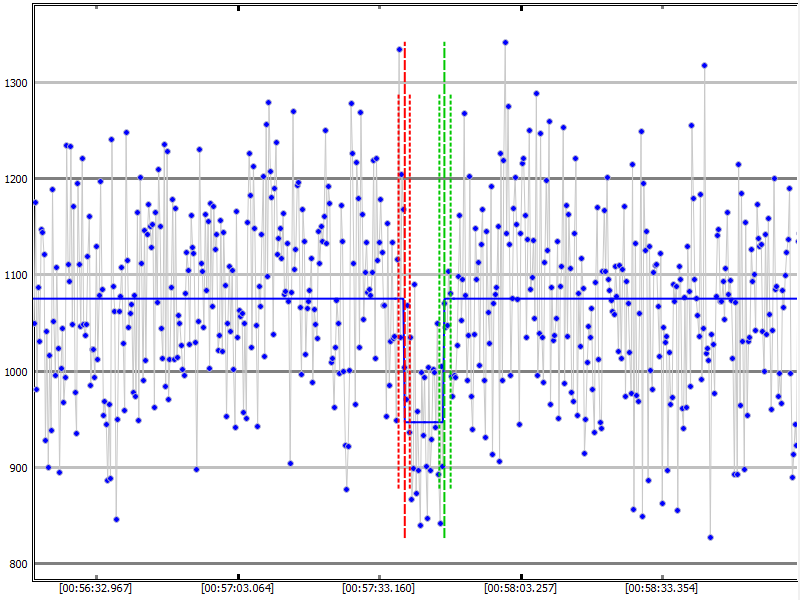Select the 800 y-axis label
Image resolution: width=800 pixels, height=600 pixels.
16,563
